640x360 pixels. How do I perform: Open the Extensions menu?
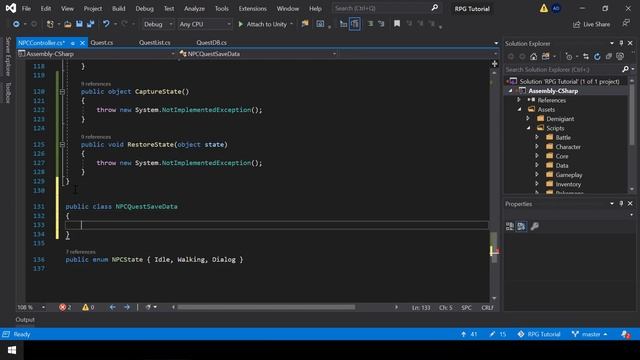point(253,9)
